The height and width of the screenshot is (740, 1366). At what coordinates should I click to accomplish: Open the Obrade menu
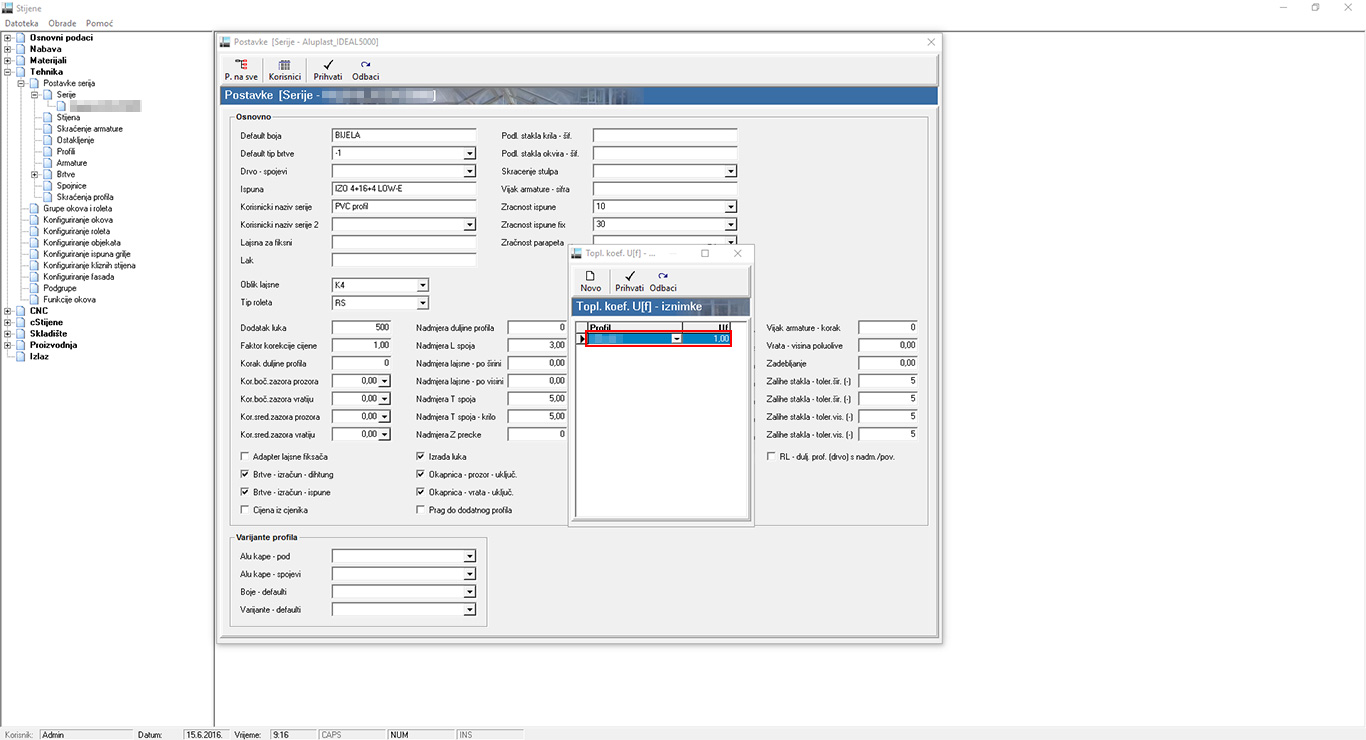(x=63, y=22)
